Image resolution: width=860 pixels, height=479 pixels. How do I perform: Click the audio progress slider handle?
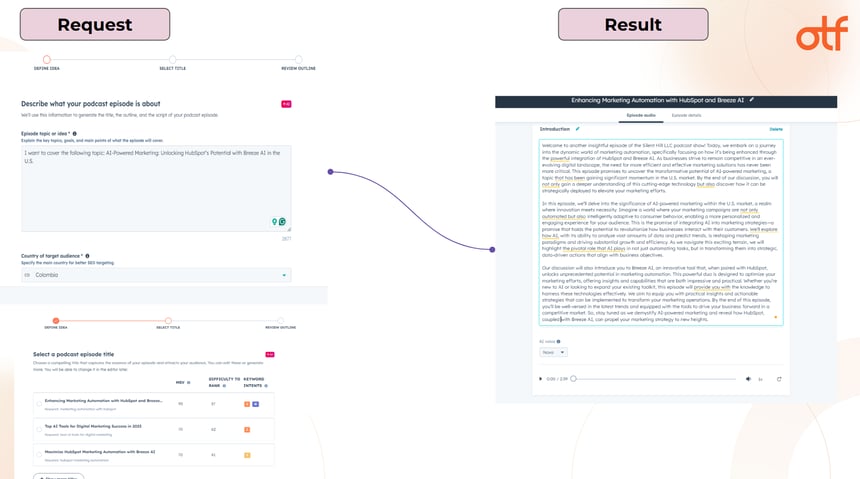tap(573, 379)
